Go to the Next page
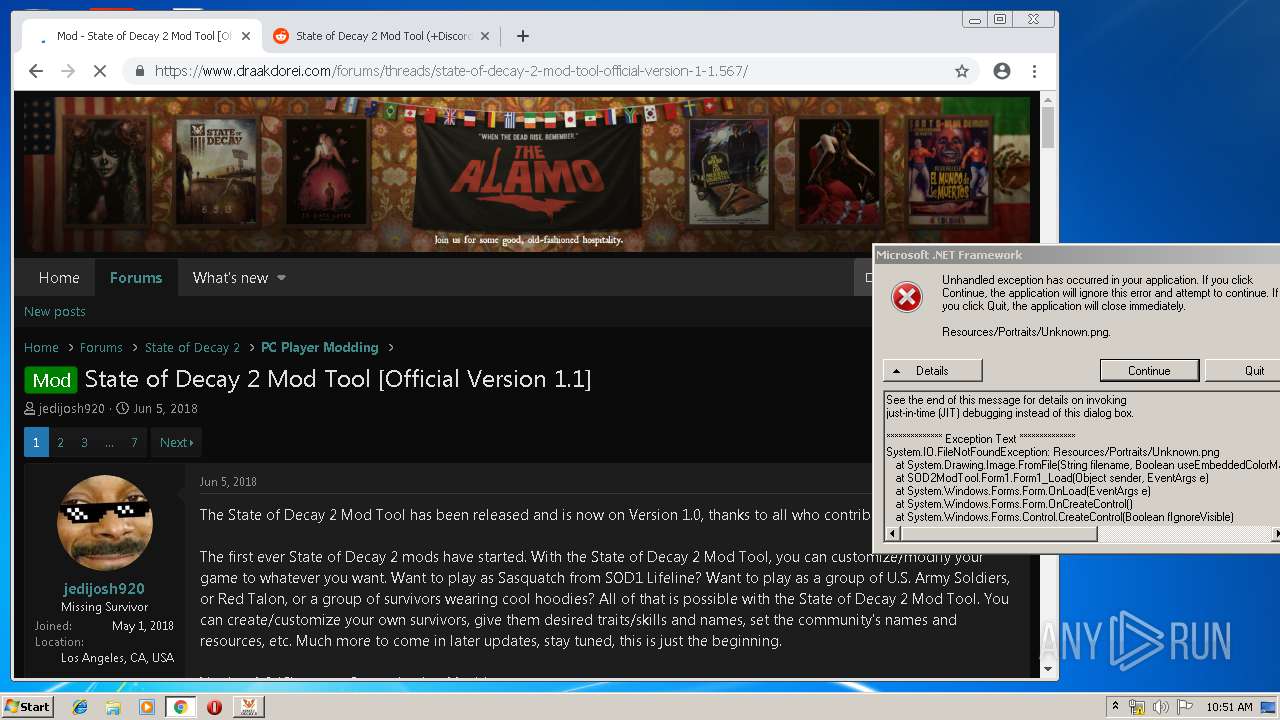 pos(176,442)
